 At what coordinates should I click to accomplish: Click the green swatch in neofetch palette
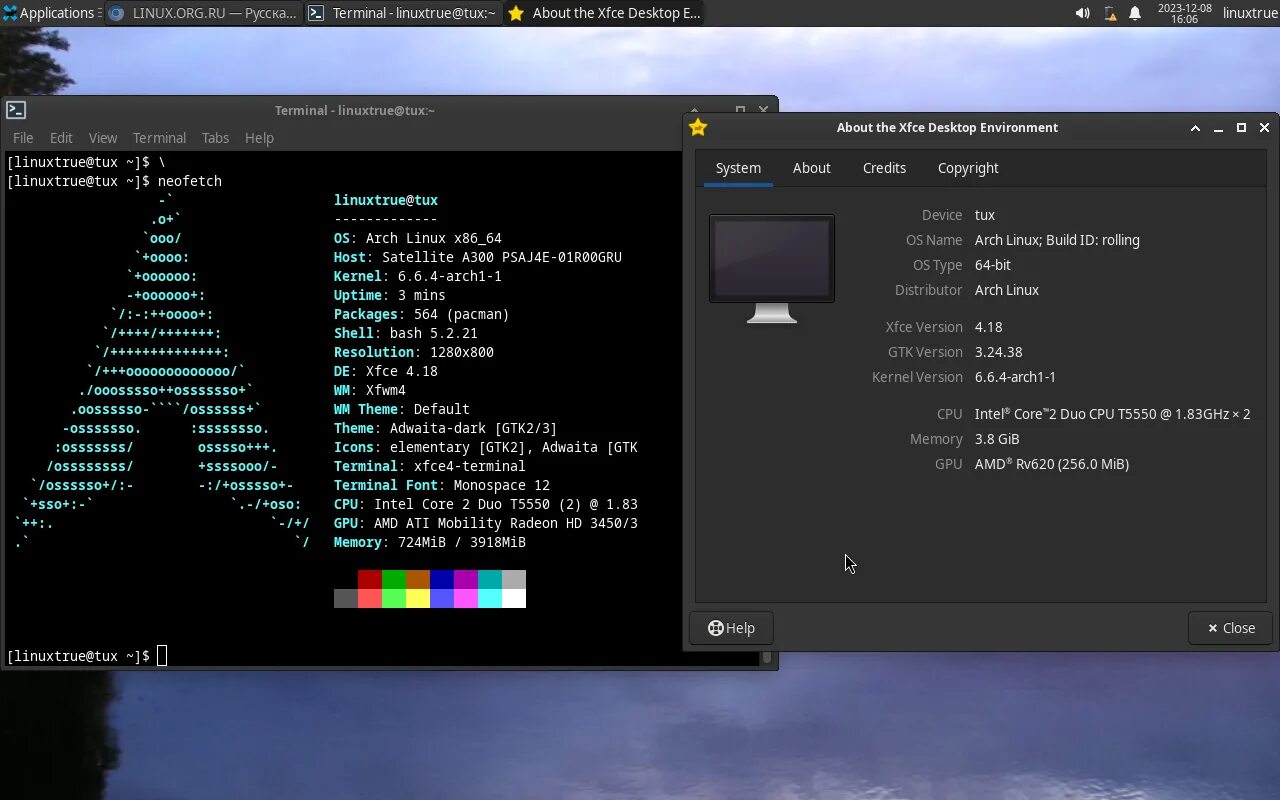[394, 579]
